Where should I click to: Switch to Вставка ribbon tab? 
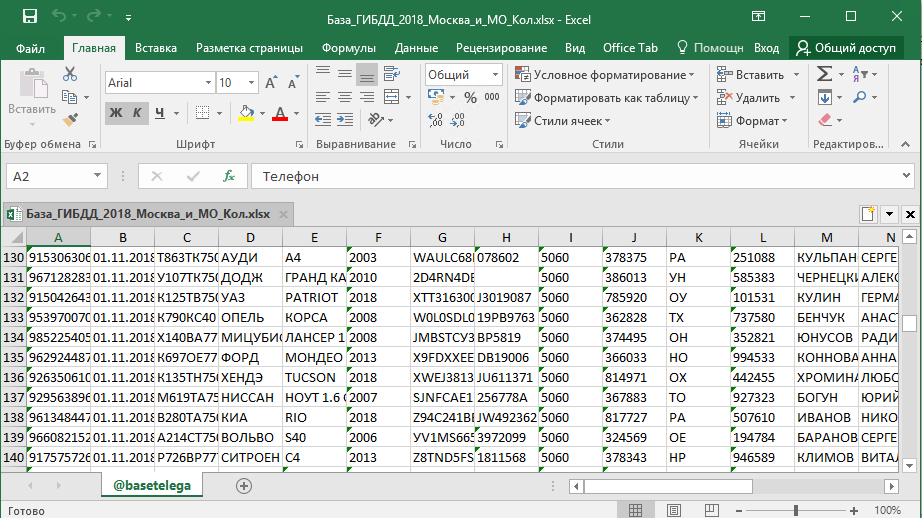pos(156,48)
